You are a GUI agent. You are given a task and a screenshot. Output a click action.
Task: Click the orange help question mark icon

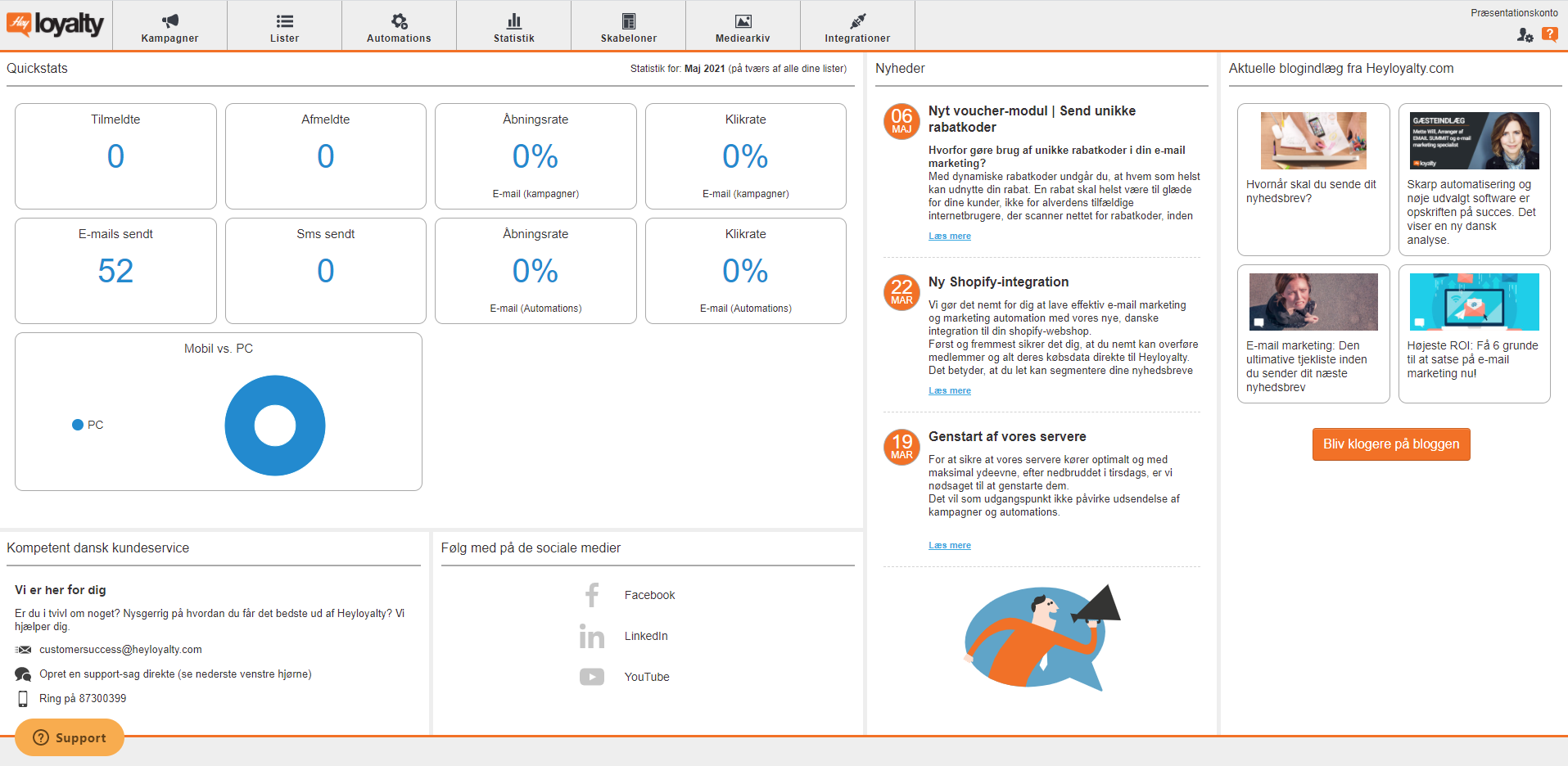[x=1549, y=34]
